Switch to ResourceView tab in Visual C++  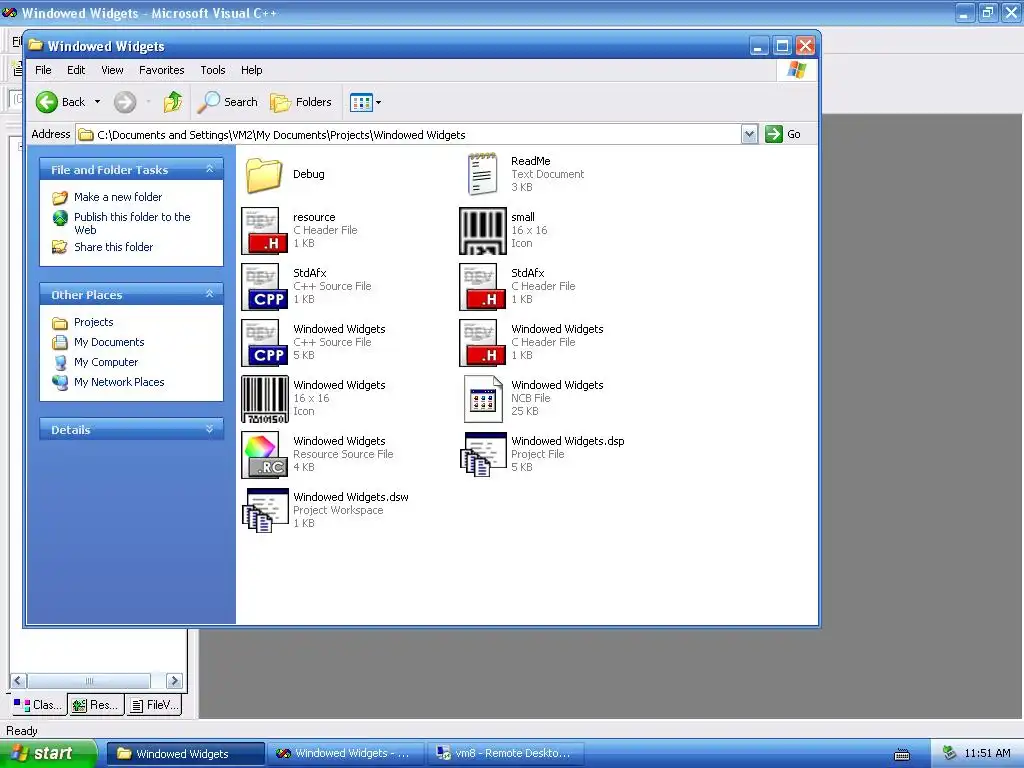tap(96, 705)
